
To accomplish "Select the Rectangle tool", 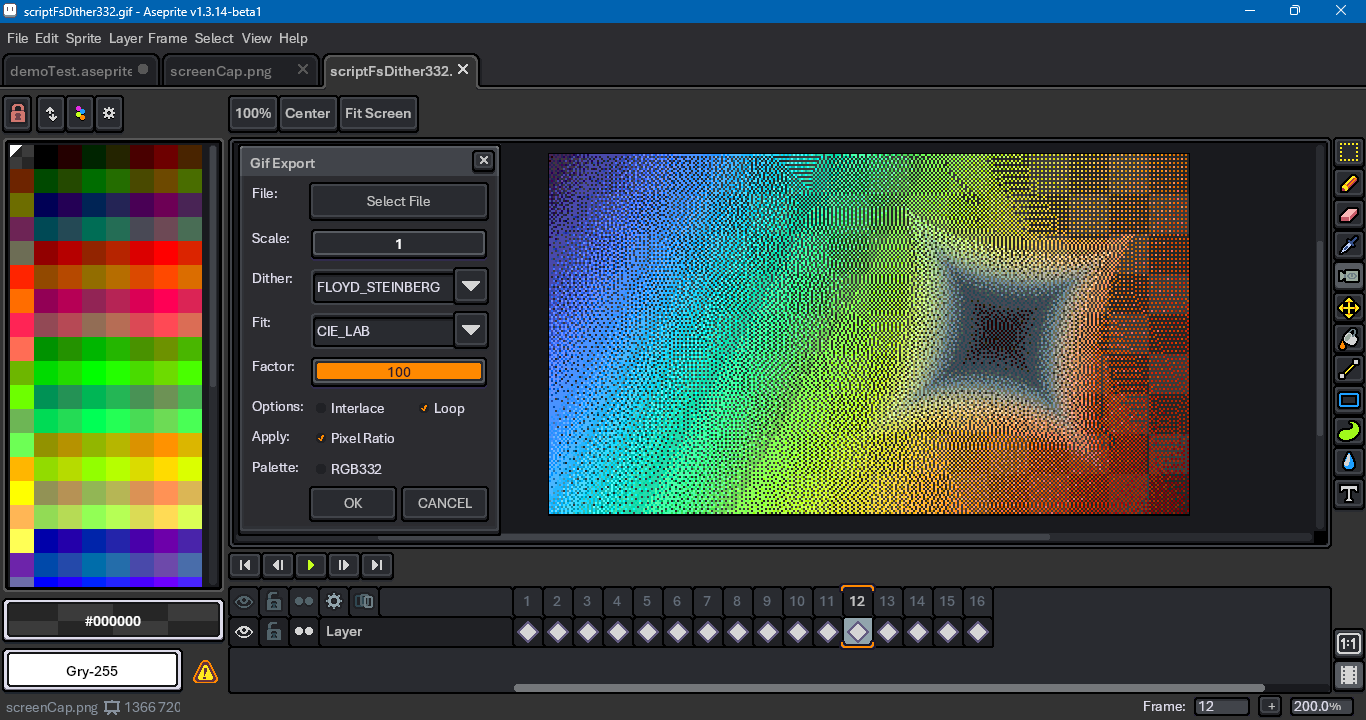I will pyautogui.click(x=1348, y=400).
